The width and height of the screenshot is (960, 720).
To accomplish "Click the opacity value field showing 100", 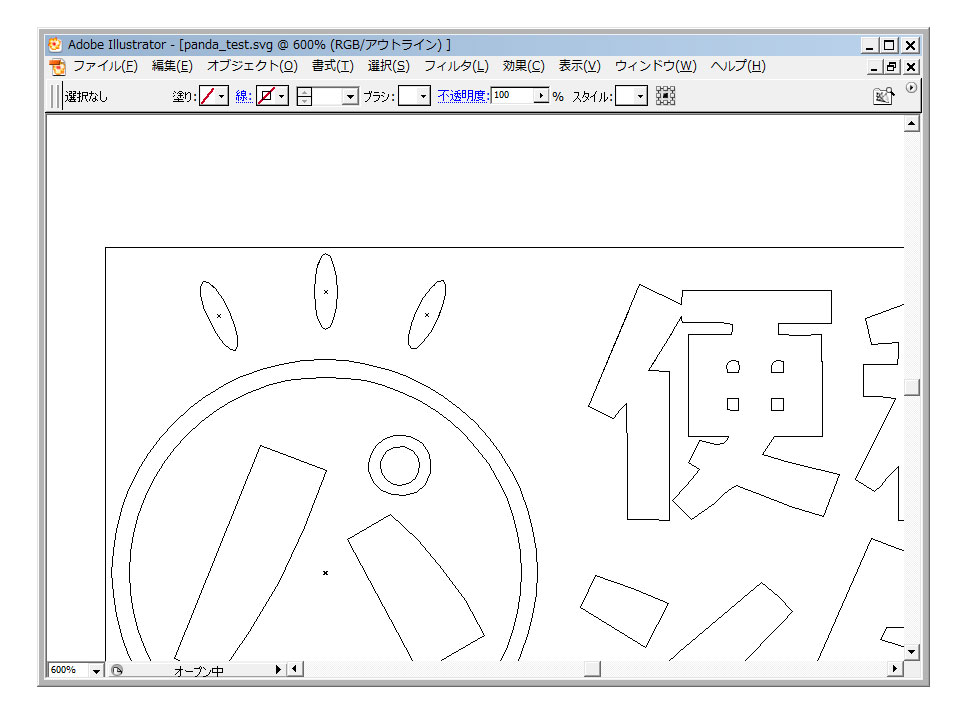I will click(x=512, y=96).
